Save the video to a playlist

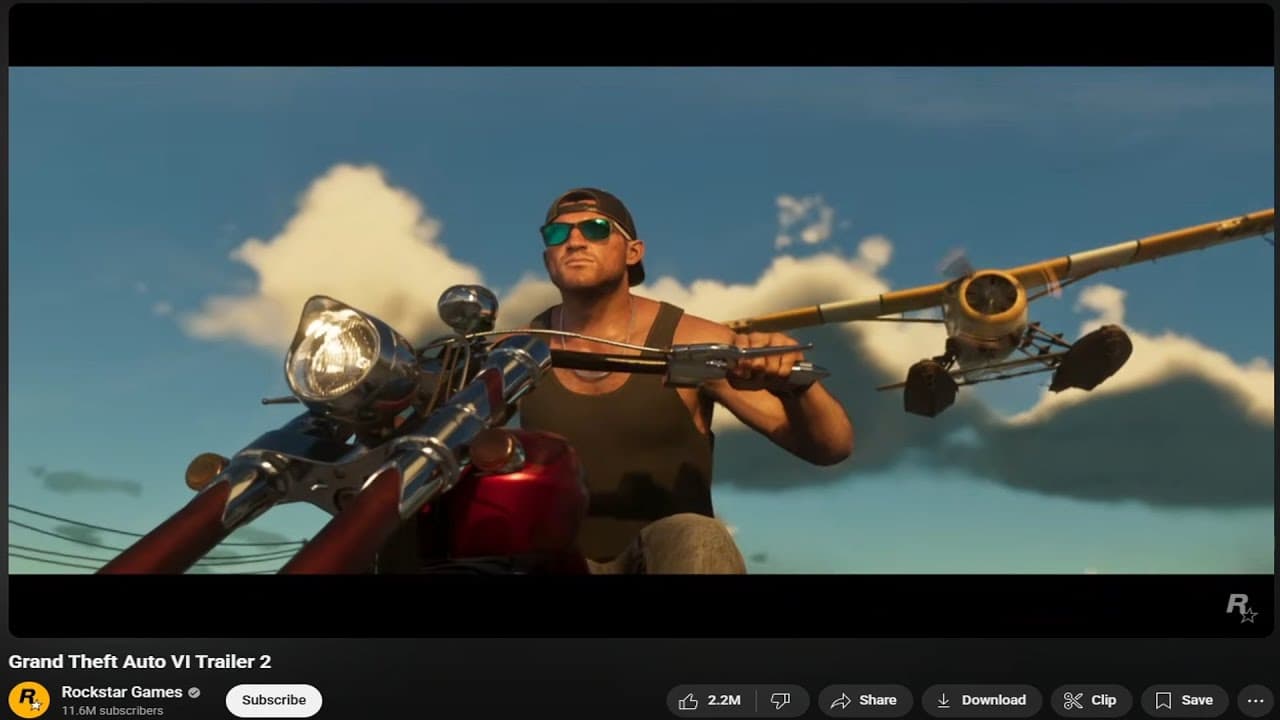pyautogui.click(x=1185, y=700)
